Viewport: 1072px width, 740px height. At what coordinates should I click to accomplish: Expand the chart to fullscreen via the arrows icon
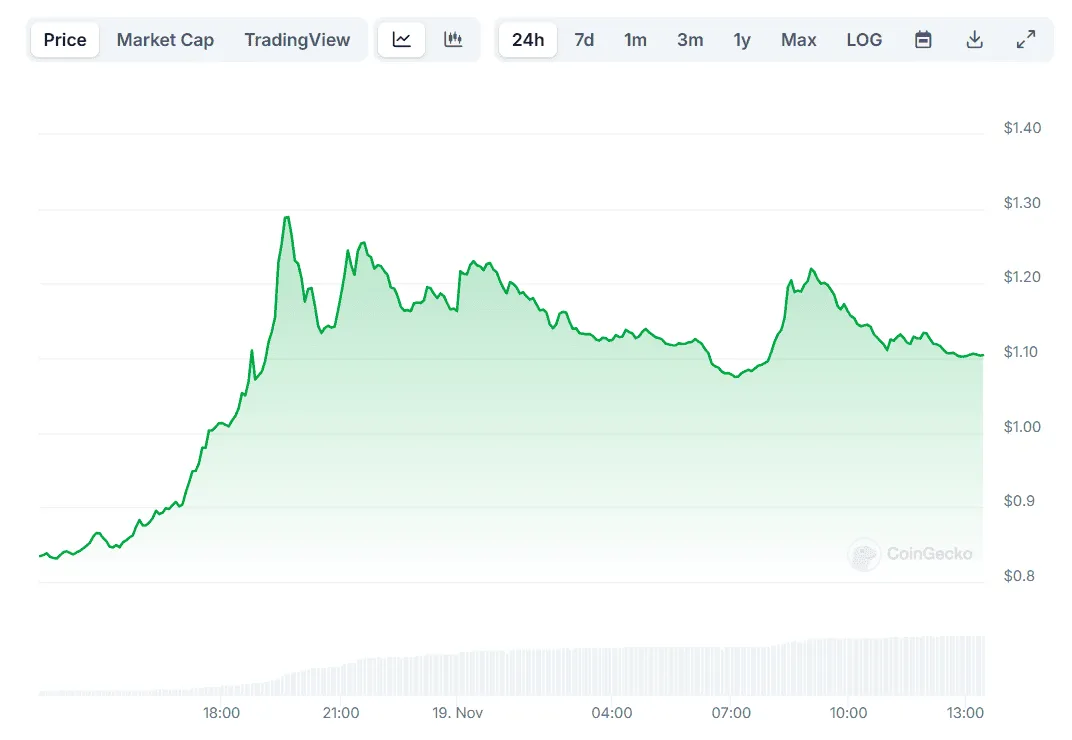(x=1024, y=39)
